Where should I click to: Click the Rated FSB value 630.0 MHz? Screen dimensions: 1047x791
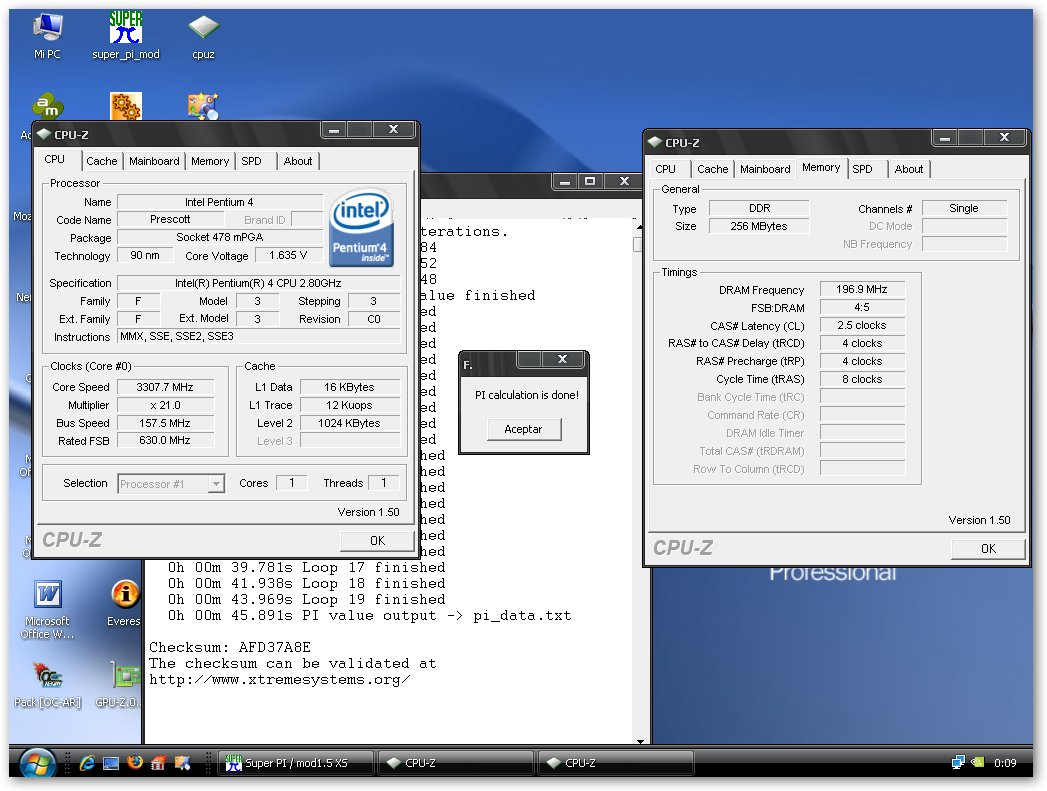165,441
